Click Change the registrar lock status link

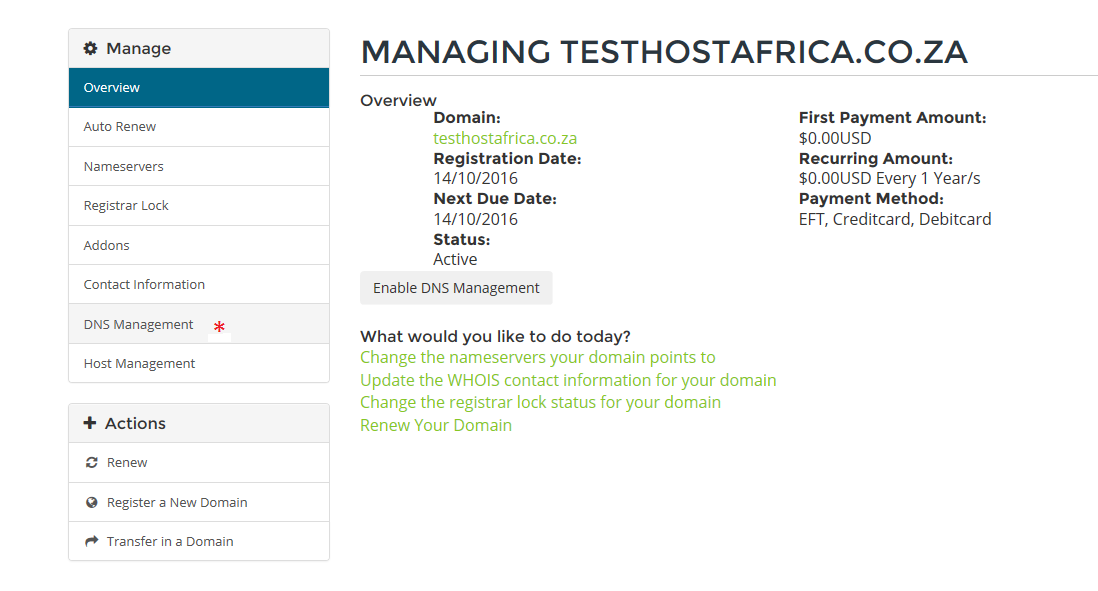click(541, 403)
